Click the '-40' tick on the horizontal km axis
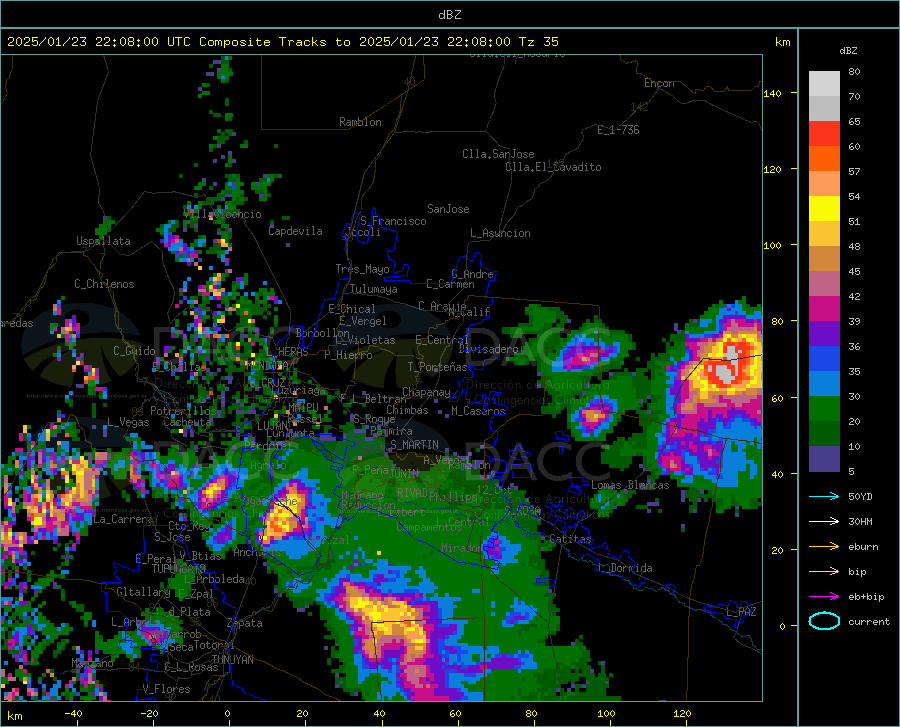The height and width of the screenshot is (727, 900). coord(72,714)
